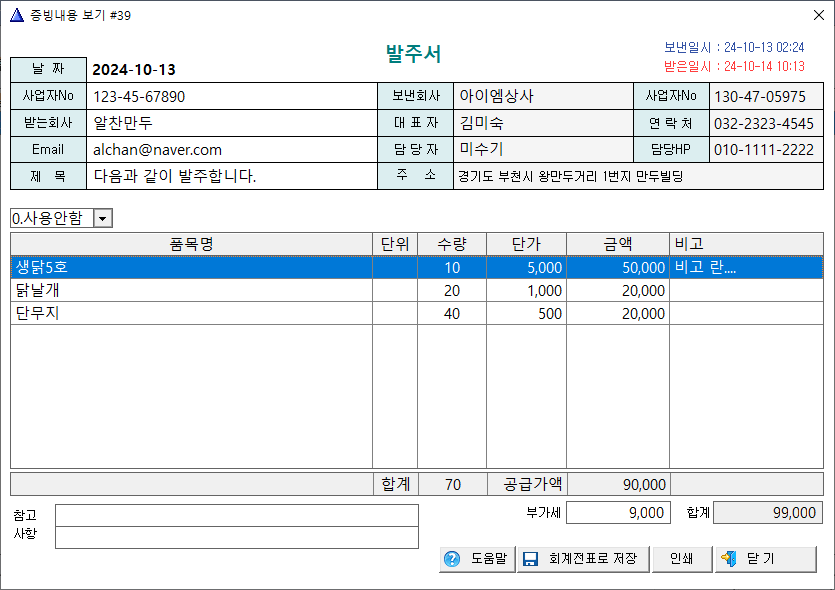This screenshot has width=835, height=590.
Task: Click the date value 2024-10-13
Action: [134, 70]
